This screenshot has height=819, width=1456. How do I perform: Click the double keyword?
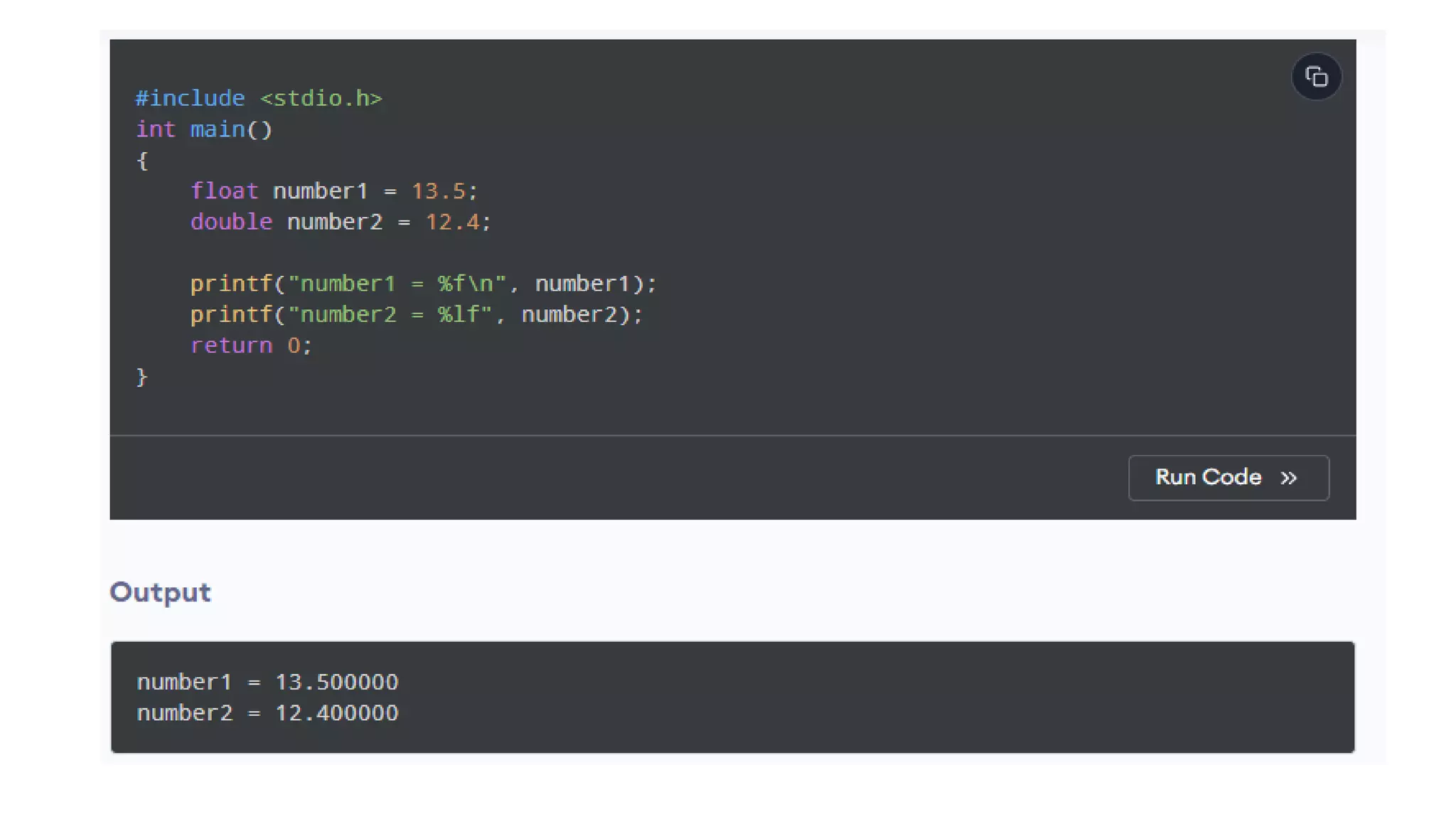231,222
